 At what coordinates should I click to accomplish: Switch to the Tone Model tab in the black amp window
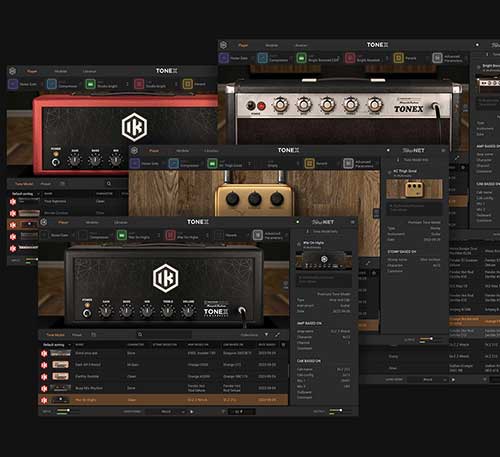point(55,335)
